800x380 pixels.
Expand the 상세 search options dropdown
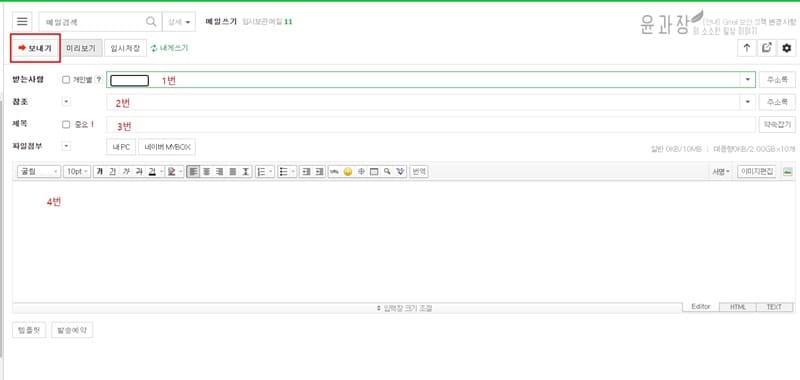[x=179, y=22]
